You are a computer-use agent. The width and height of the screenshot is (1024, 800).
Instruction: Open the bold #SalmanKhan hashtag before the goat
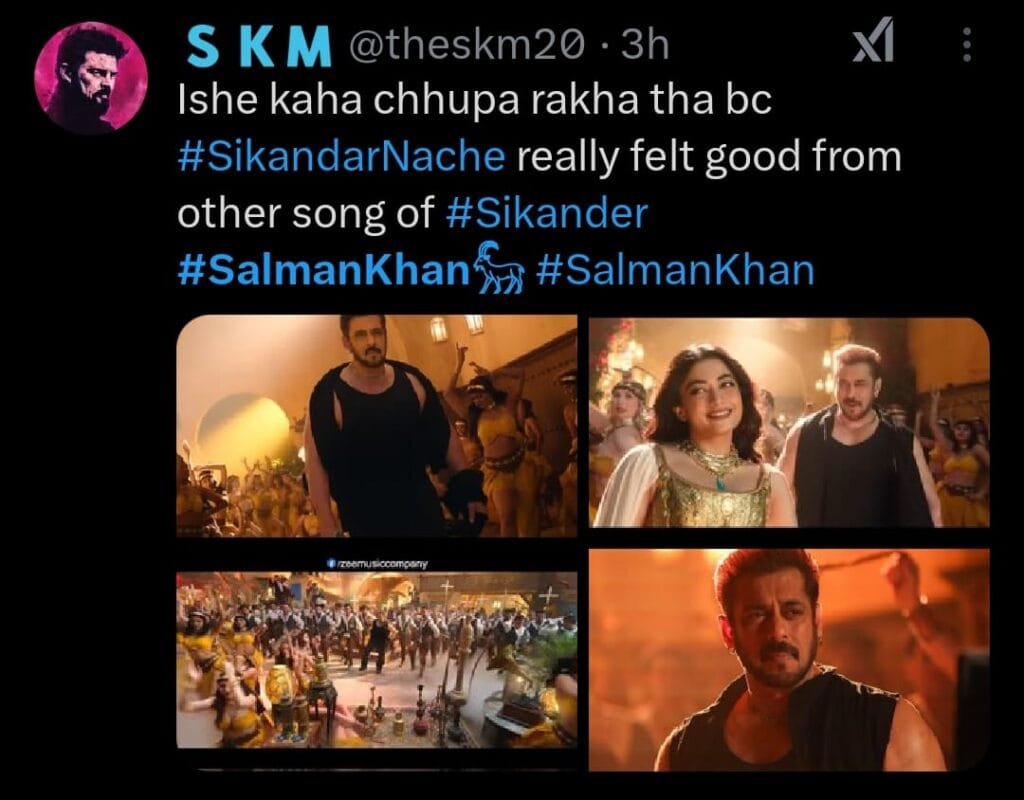coord(324,270)
